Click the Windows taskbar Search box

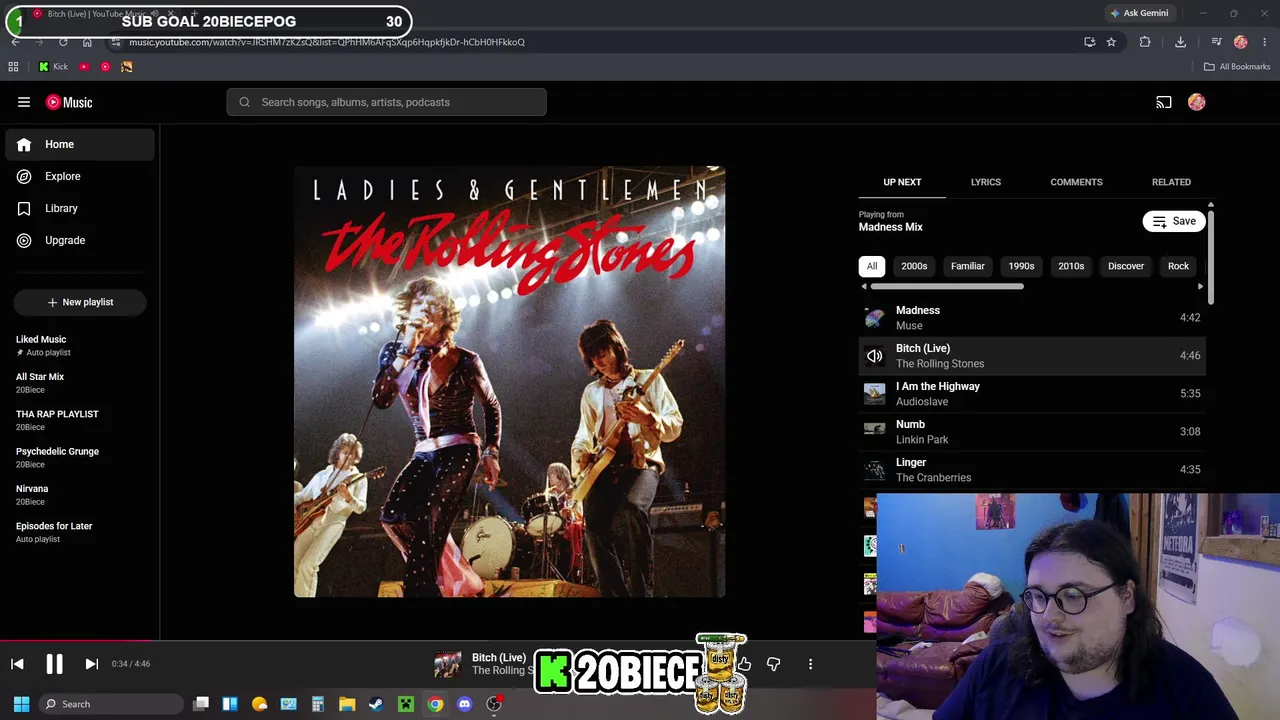point(111,704)
